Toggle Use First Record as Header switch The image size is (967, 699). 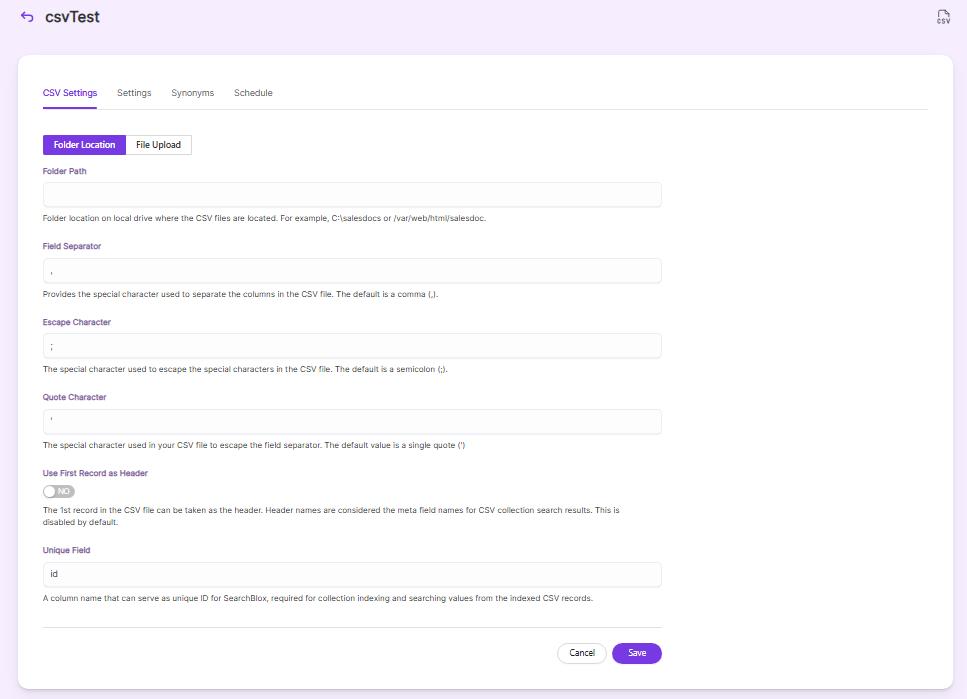[59, 491]
